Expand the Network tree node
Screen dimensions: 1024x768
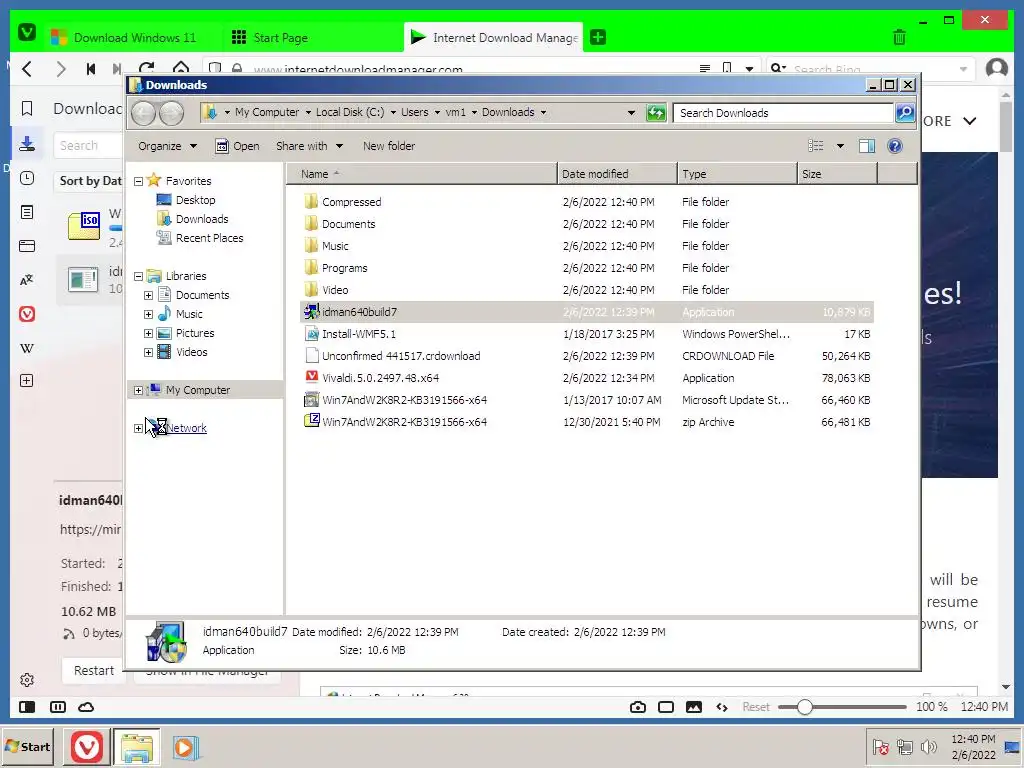[x=138, y=428]
